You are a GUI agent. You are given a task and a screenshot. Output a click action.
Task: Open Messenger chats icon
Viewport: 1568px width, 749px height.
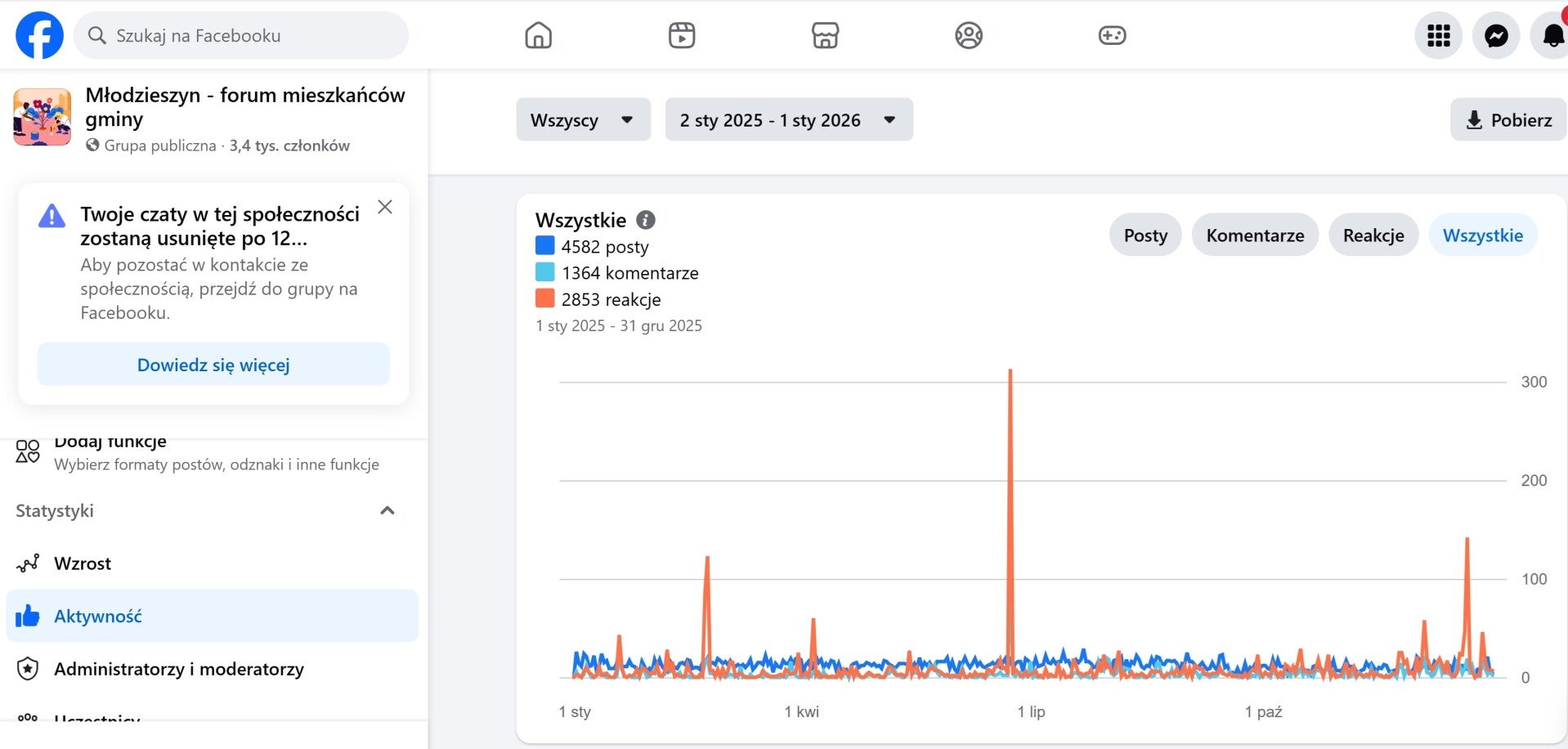click(1496, 35)
